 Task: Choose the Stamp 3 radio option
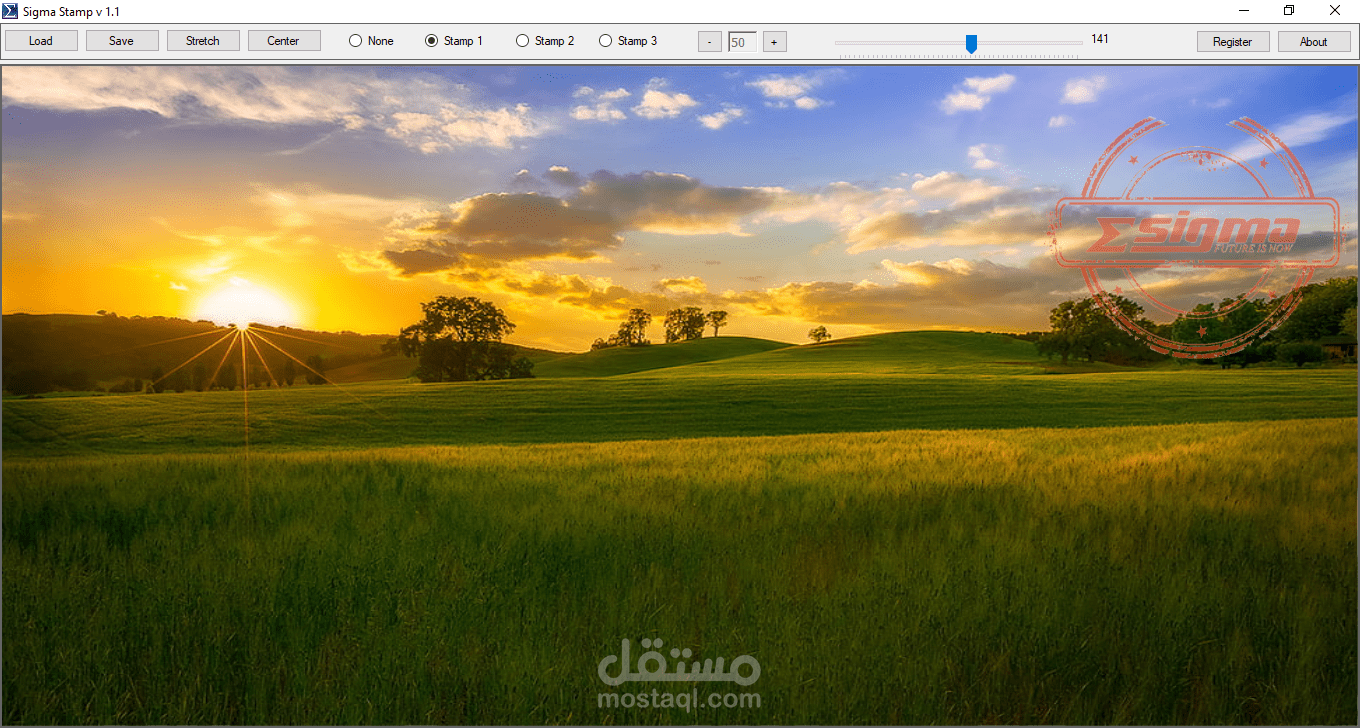(x=628, y=41)
